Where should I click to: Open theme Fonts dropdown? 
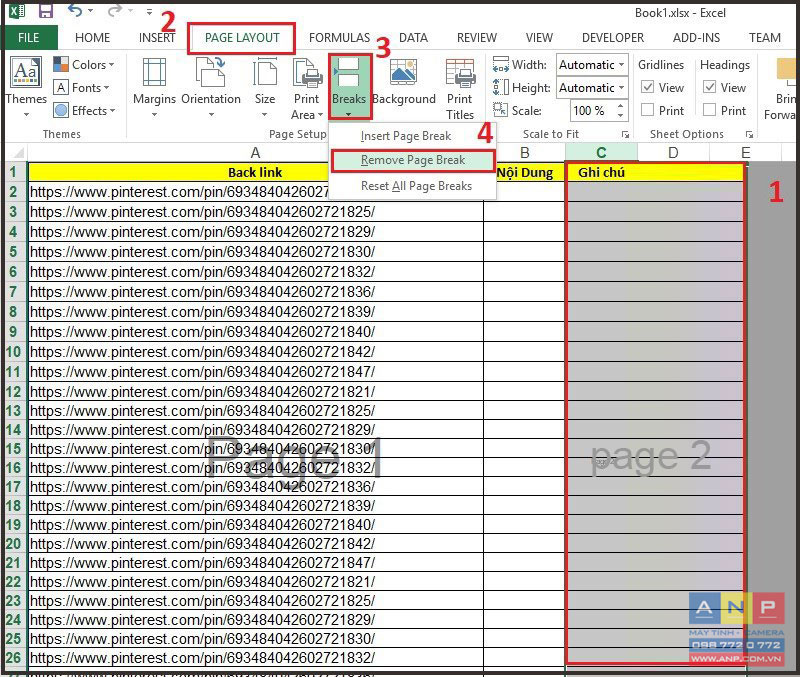82,88
